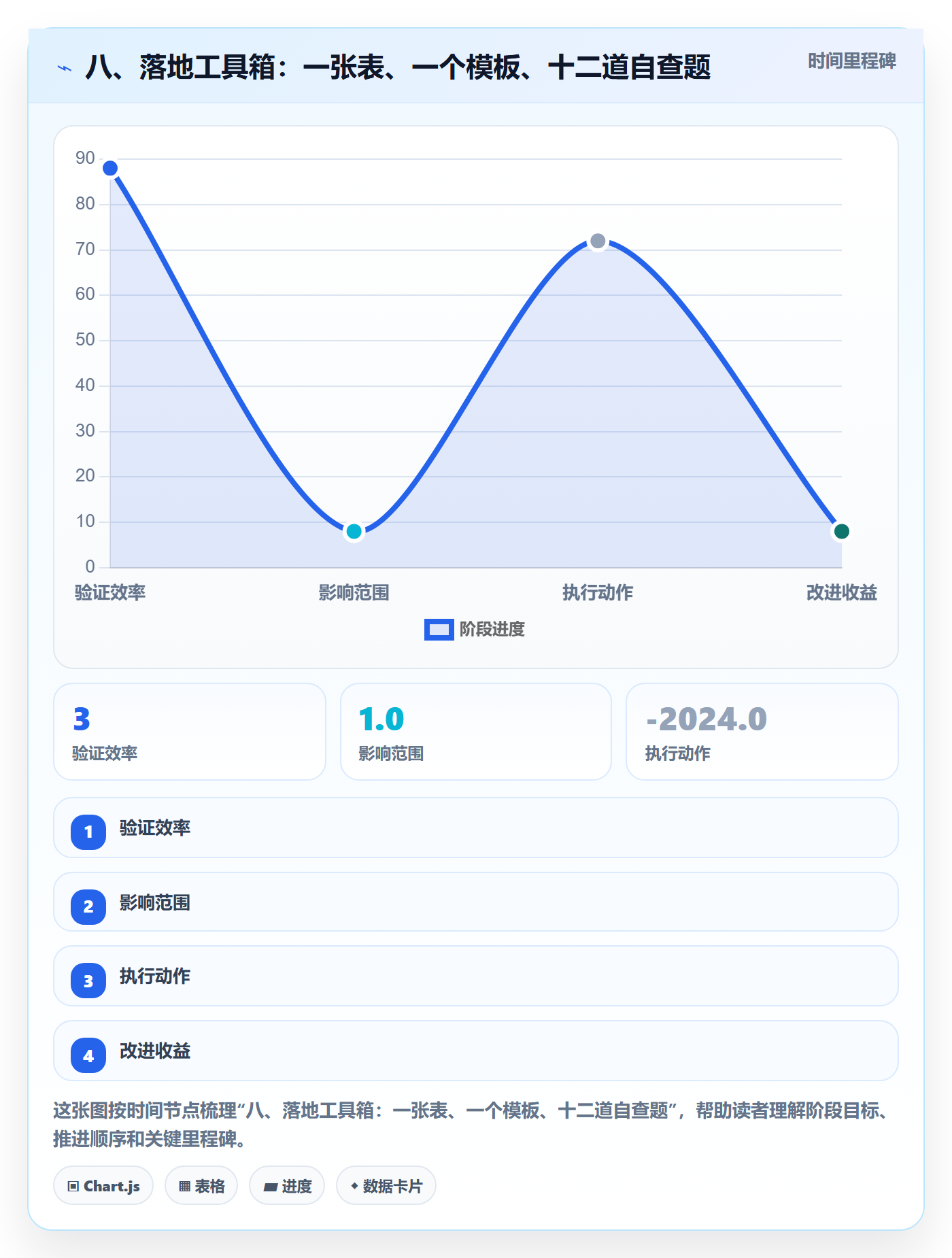Select the Chart.js tag chip

pos(103,1186)
